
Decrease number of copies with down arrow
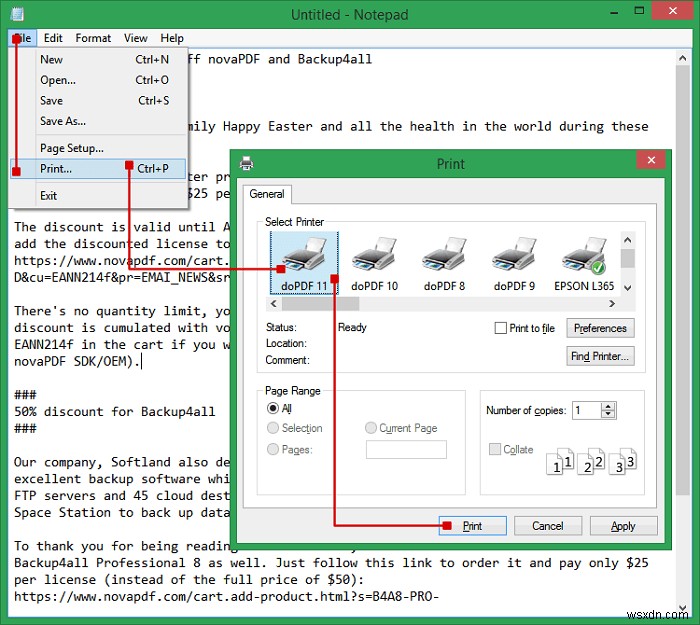click(x=608, y=414)
